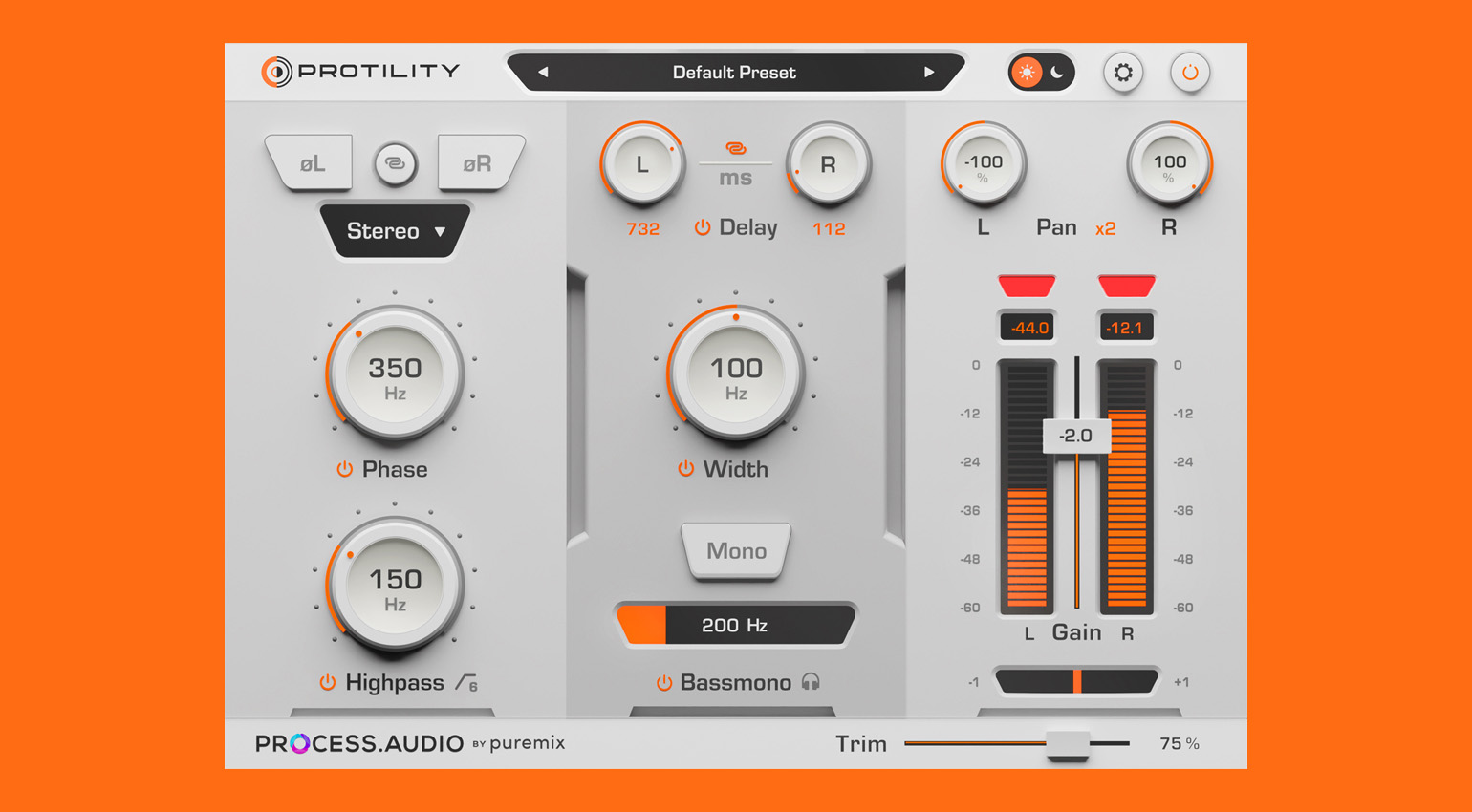This screenshot has height=812, width=1472.
Task: Click the Pan x2 multiplier label
Action: [1105, 228]
